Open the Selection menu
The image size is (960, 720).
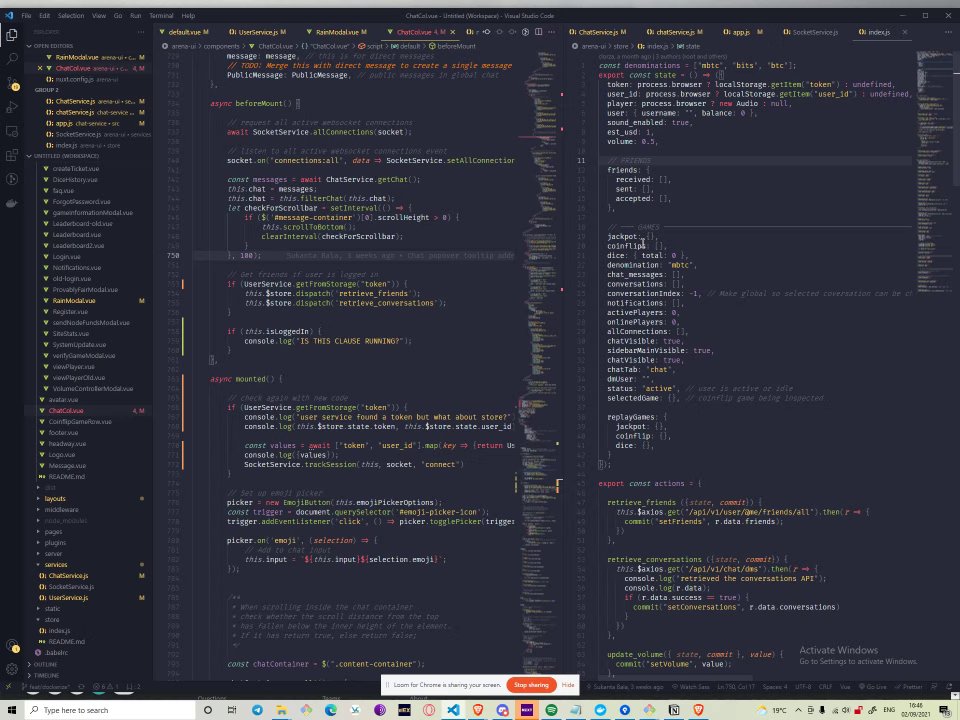(71, 16)
